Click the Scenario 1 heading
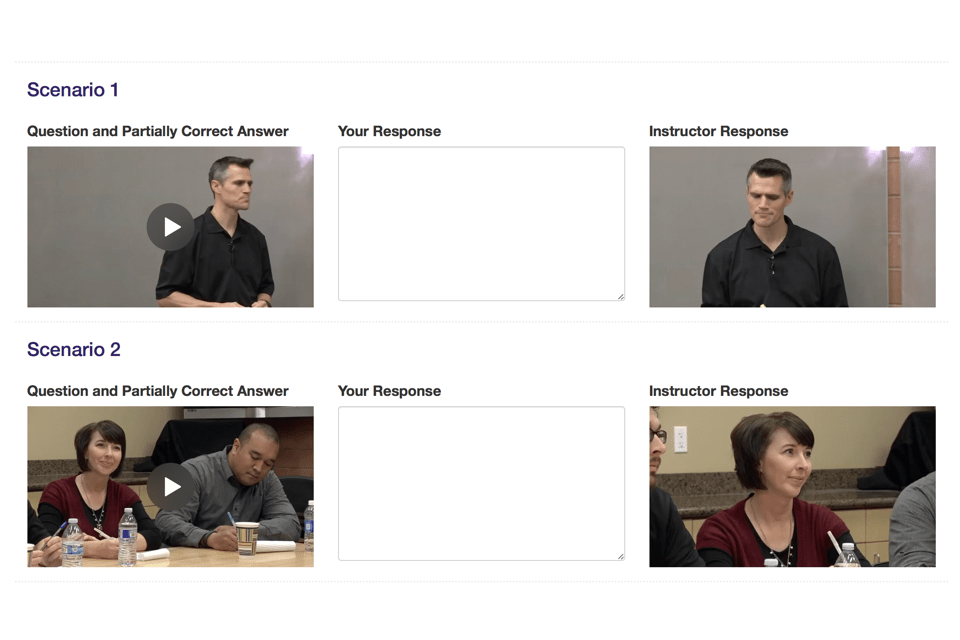Screen dimensions: 960x640 (73, 89)
